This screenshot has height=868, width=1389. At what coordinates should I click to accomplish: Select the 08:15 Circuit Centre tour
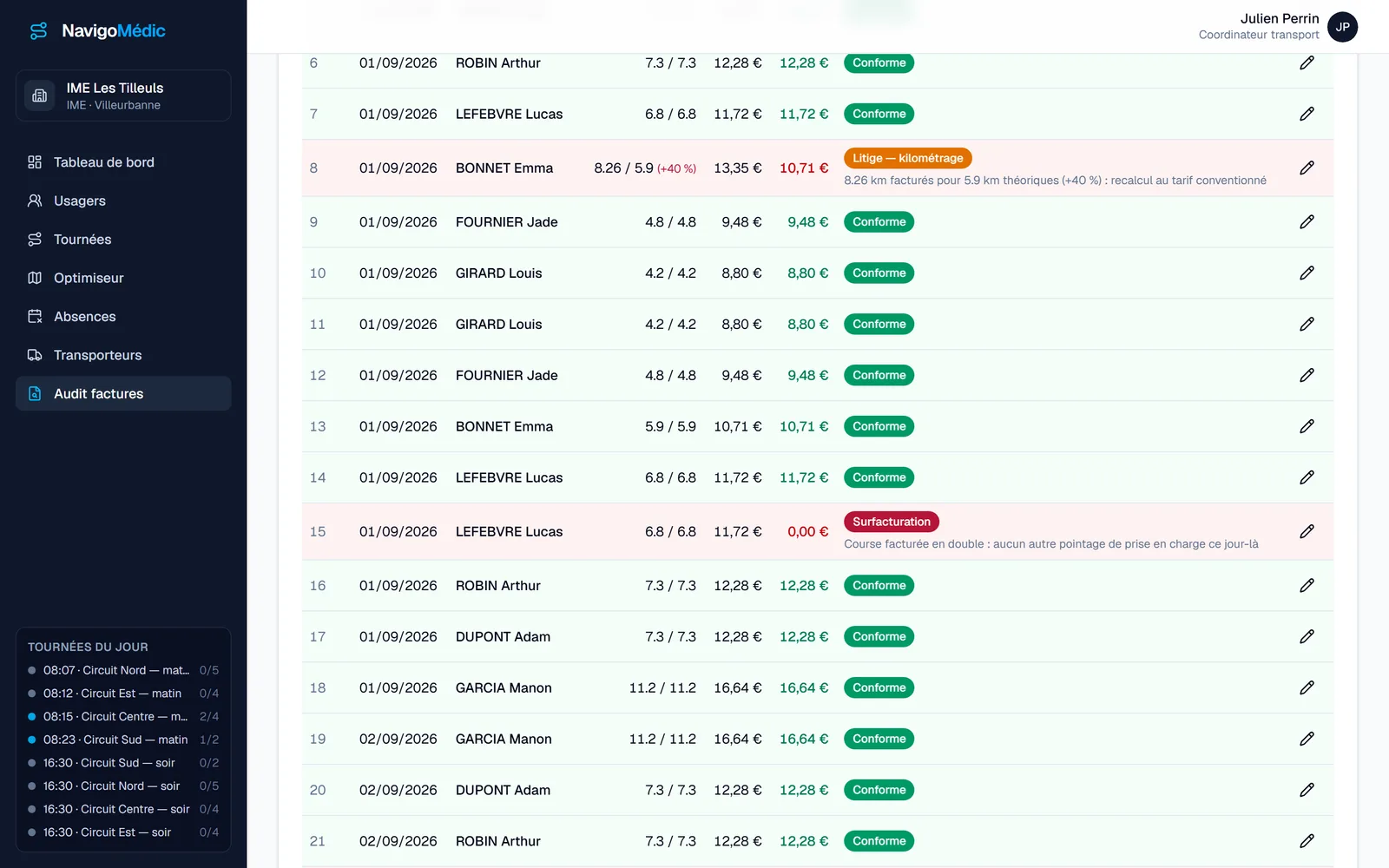(123, 716)
